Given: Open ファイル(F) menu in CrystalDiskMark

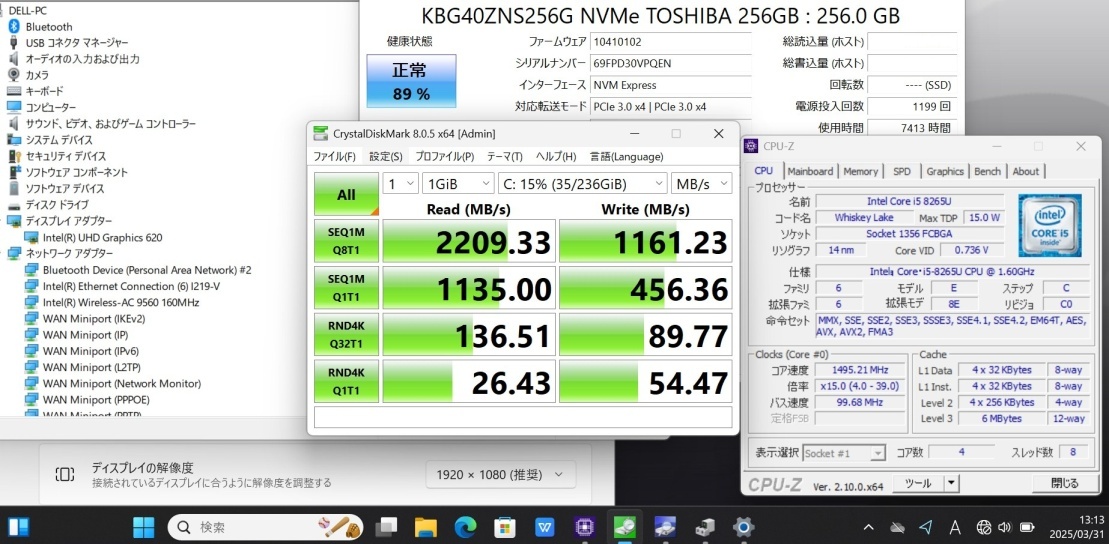Looking at the screenshot, I should point(335,156).
